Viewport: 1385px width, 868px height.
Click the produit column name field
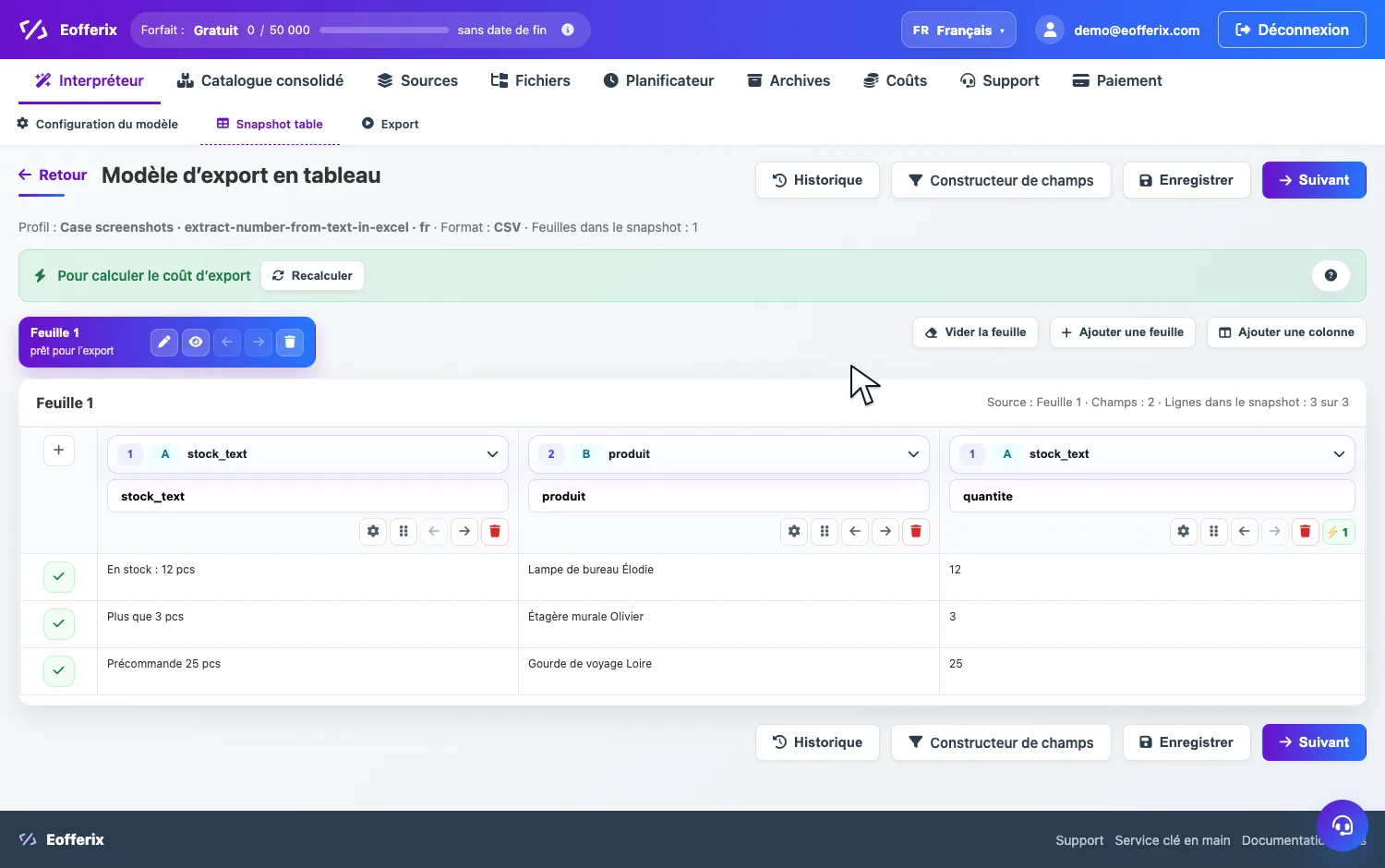(729, 496)
